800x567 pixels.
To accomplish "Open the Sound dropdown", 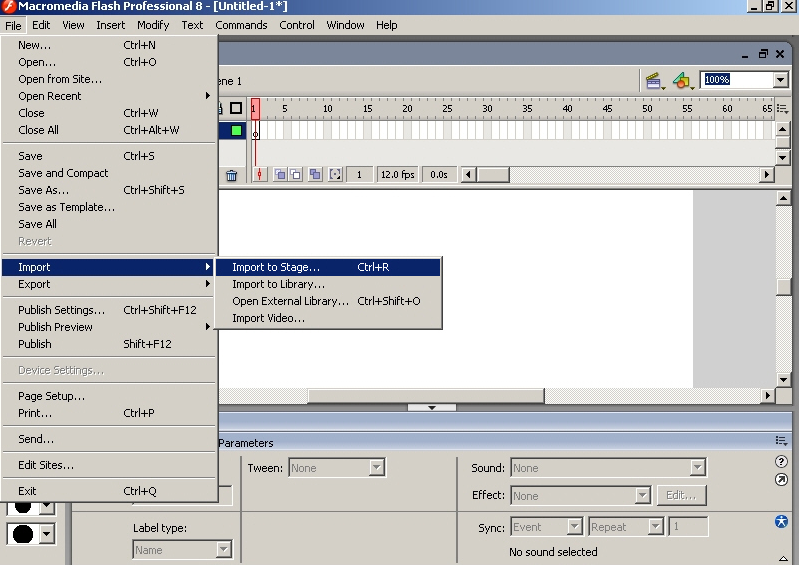I will (x=697, y=467).
